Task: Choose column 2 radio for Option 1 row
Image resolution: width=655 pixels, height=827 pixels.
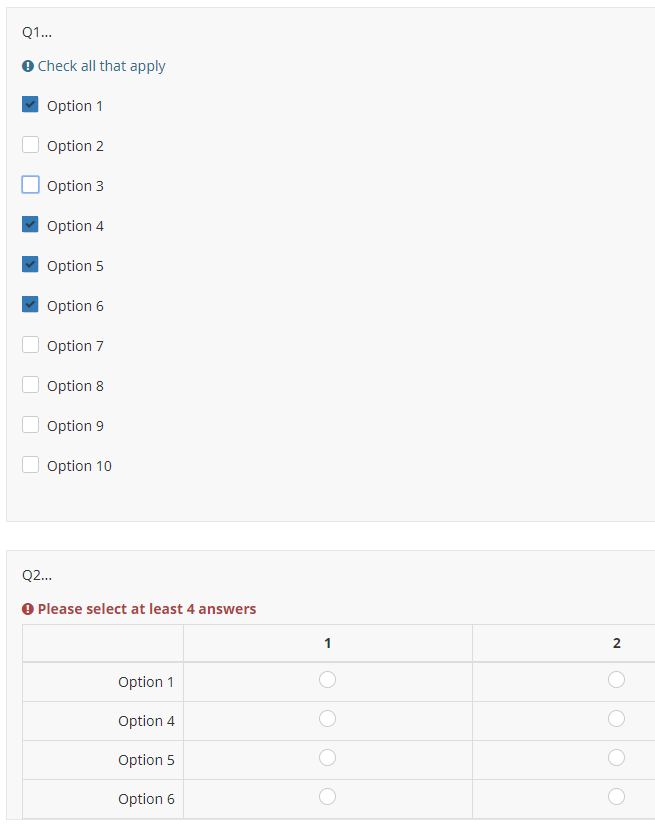Action: [616, 680]
